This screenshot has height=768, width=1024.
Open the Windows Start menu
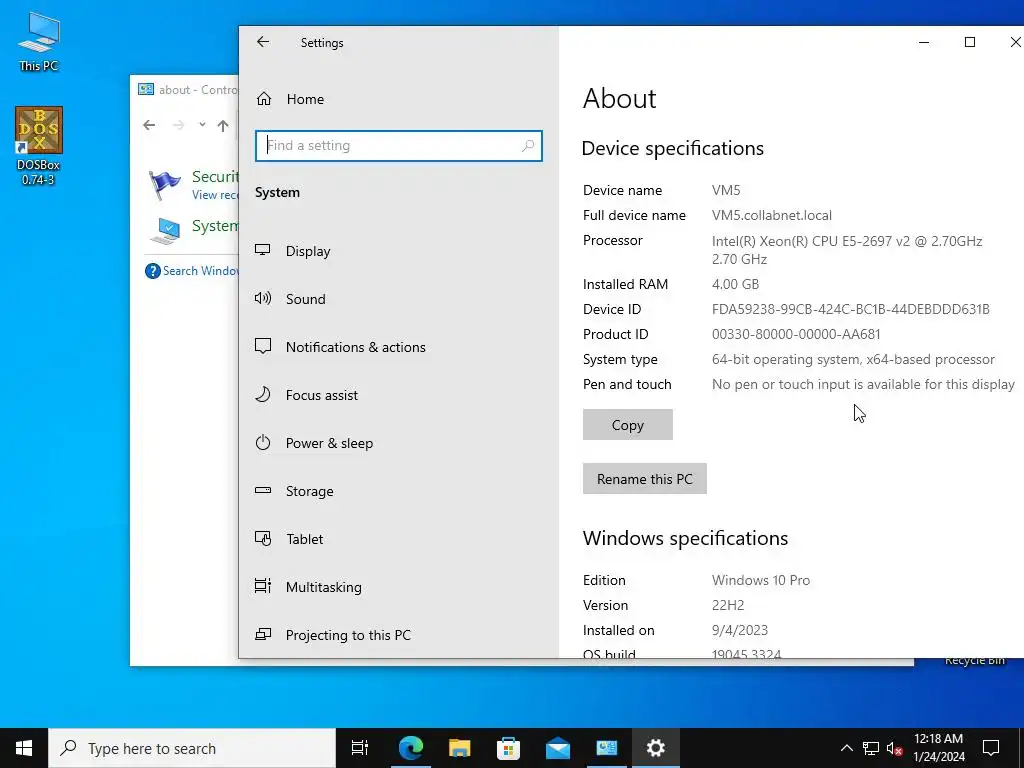coord(24,748)
